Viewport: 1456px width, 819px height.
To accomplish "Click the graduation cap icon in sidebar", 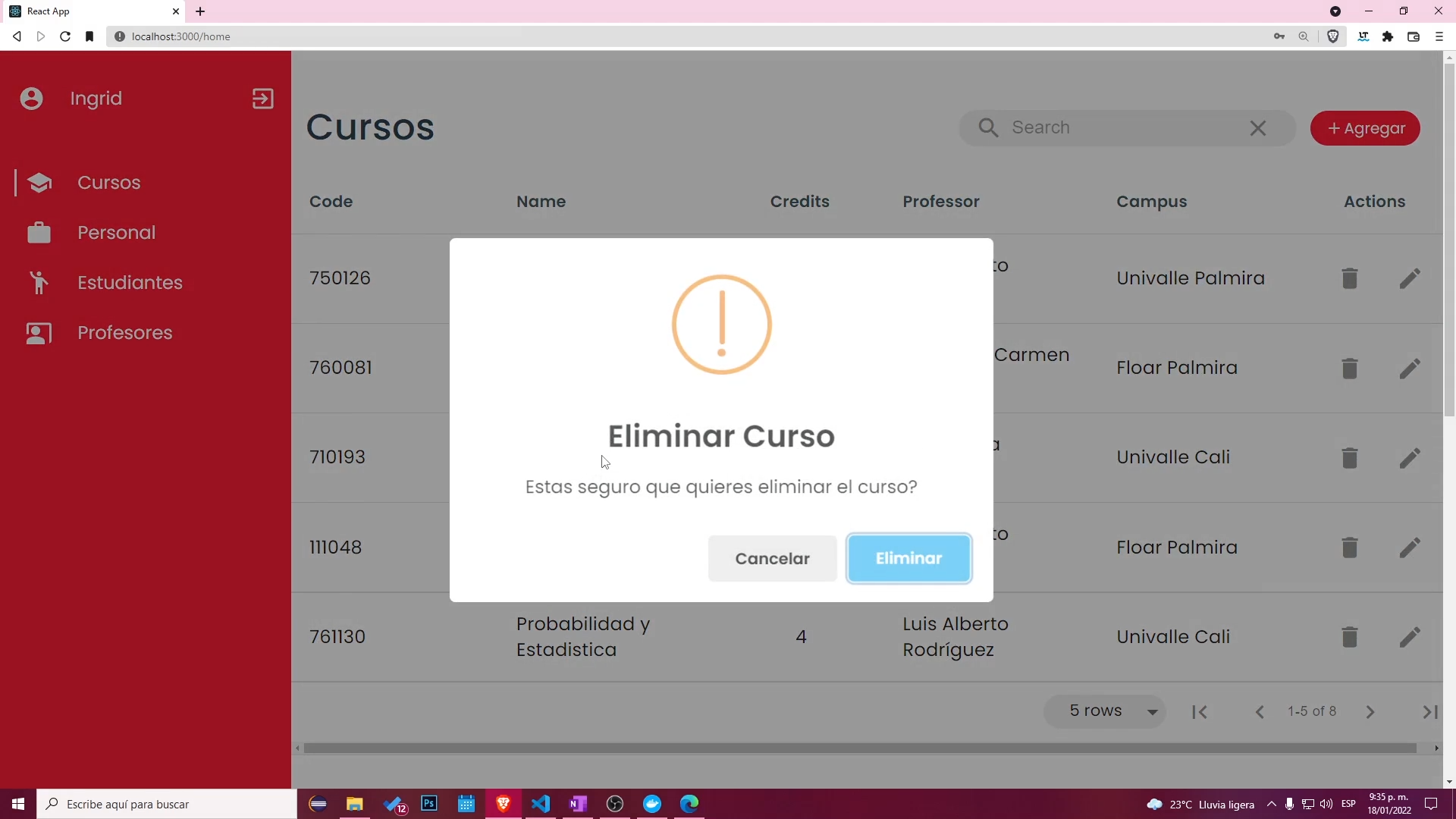I will pyautogui.click(x=39, y=183).
